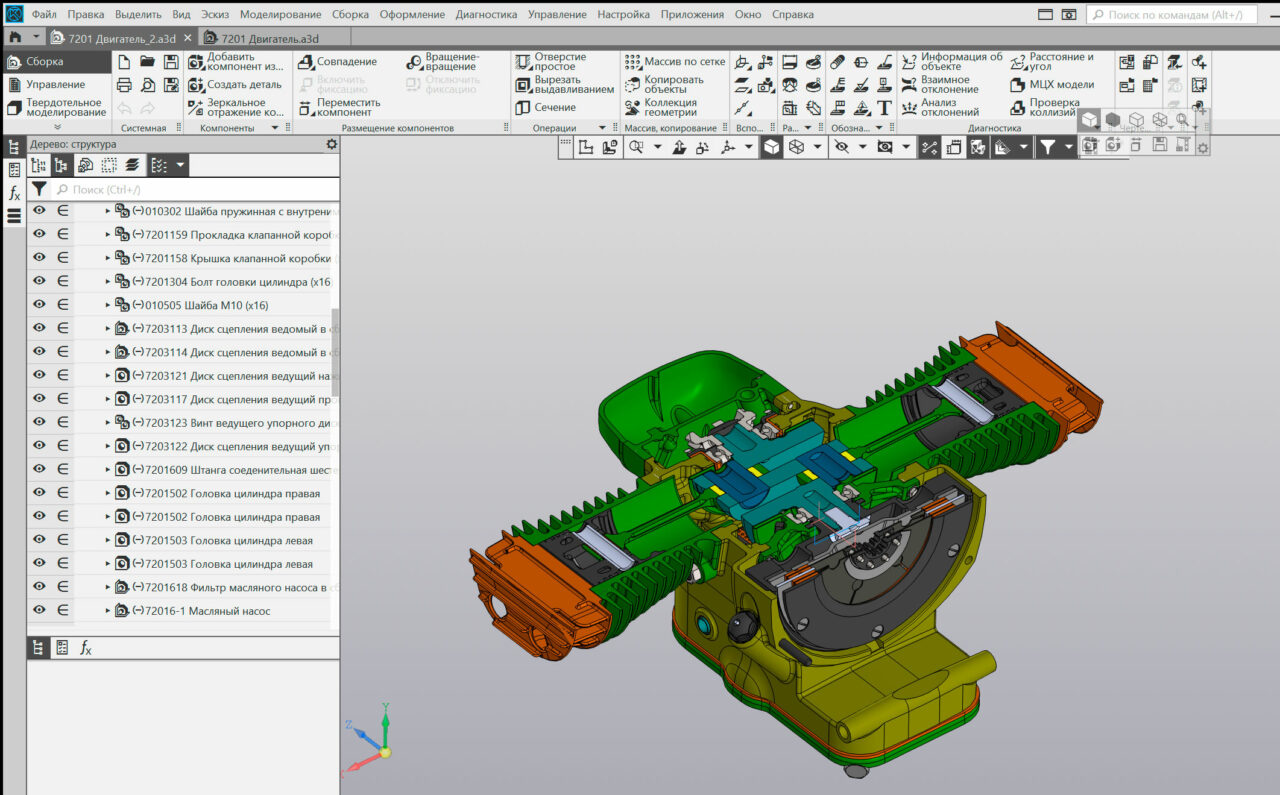
Task: Expand the Болт головки цилиндра tree node
Action: [x=108, y=281]
